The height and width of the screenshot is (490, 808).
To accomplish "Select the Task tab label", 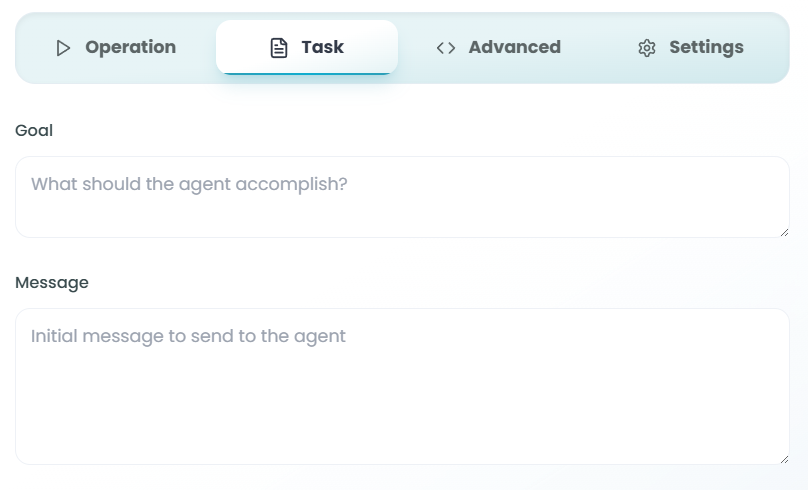I will tap(322, 47).
